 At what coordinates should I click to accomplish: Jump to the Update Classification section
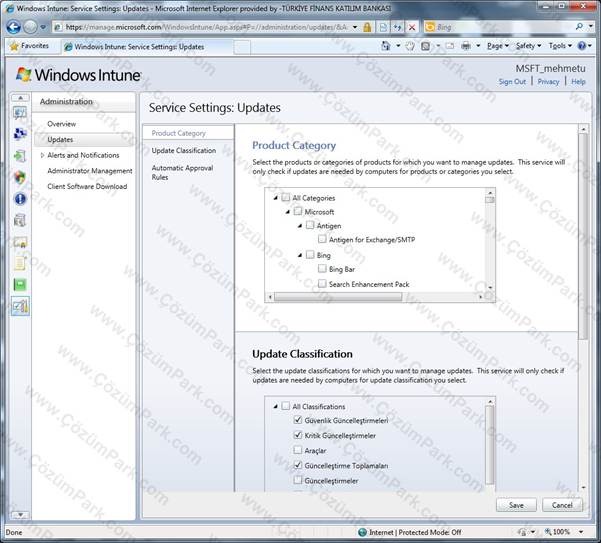[x=184, y=151]
